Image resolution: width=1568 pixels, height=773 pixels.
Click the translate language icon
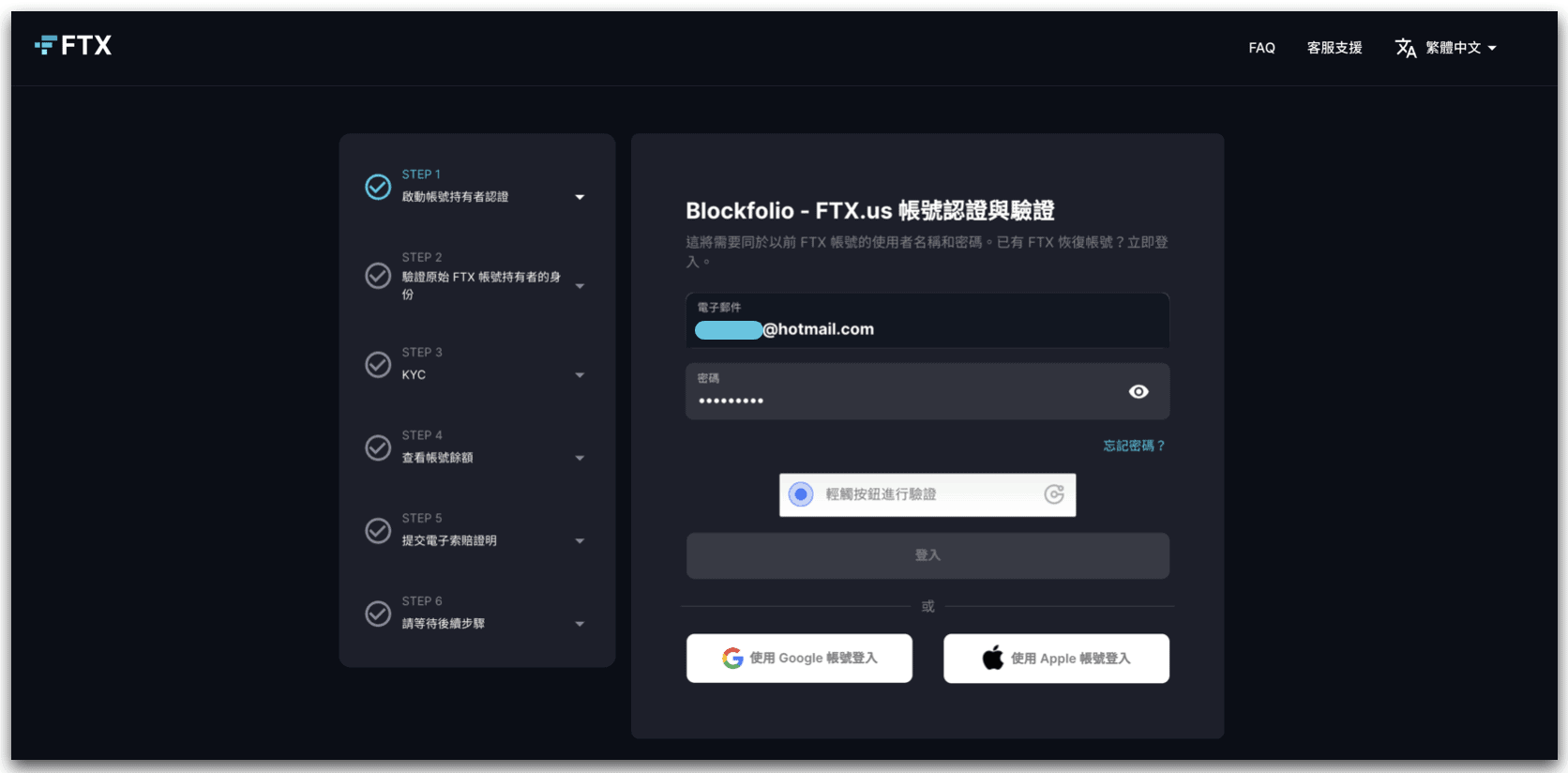1405,48
